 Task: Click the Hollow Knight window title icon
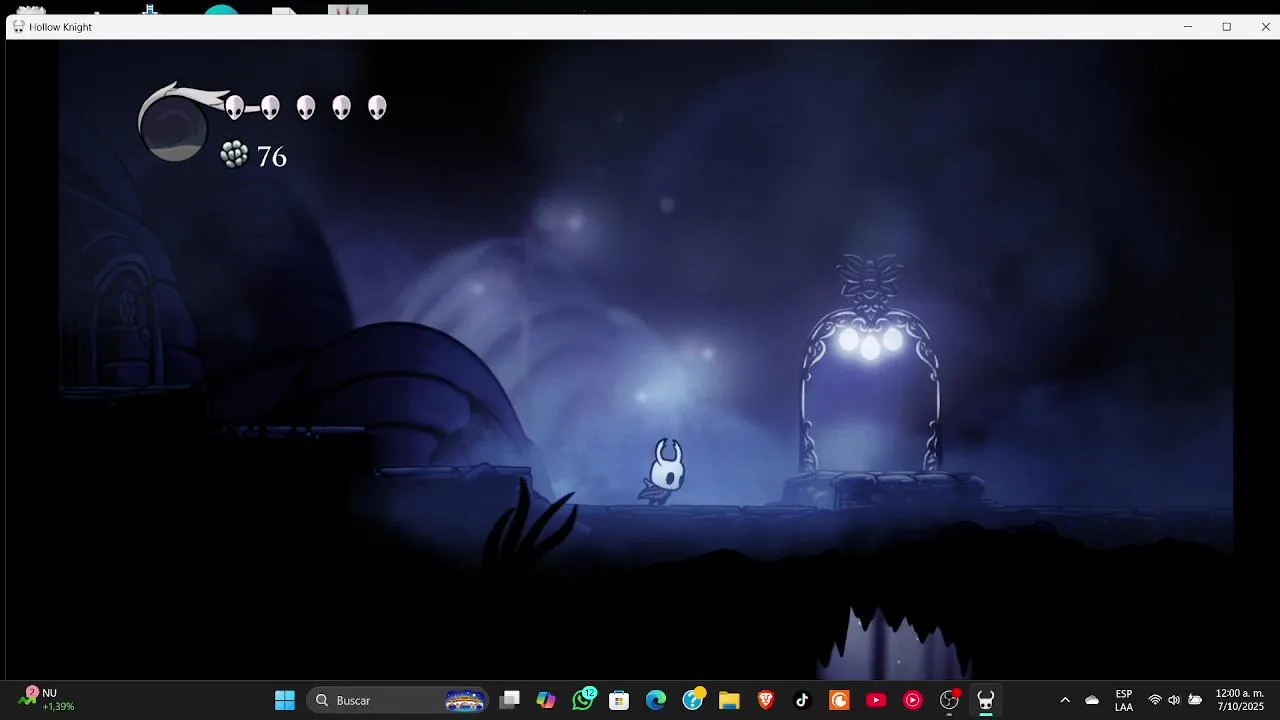coord(18,27)
